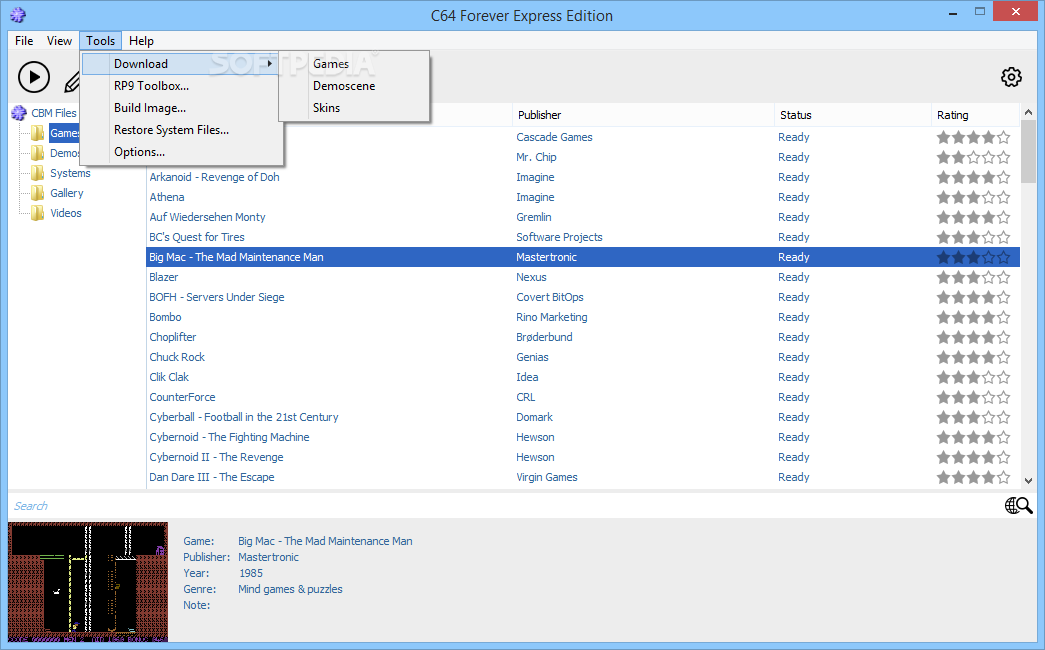Select the Chuck Rock game row
Viewport: 1045px width, 650px height.
(x=582, y=357)
